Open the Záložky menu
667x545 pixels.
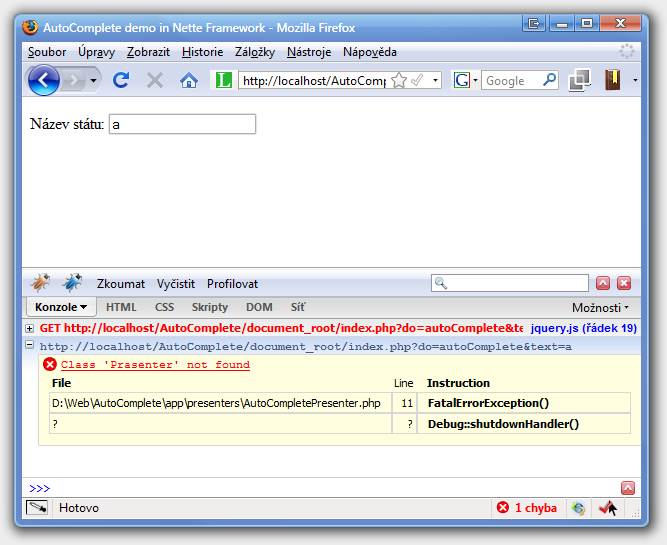pyautogui.click(x=255, y=52)
